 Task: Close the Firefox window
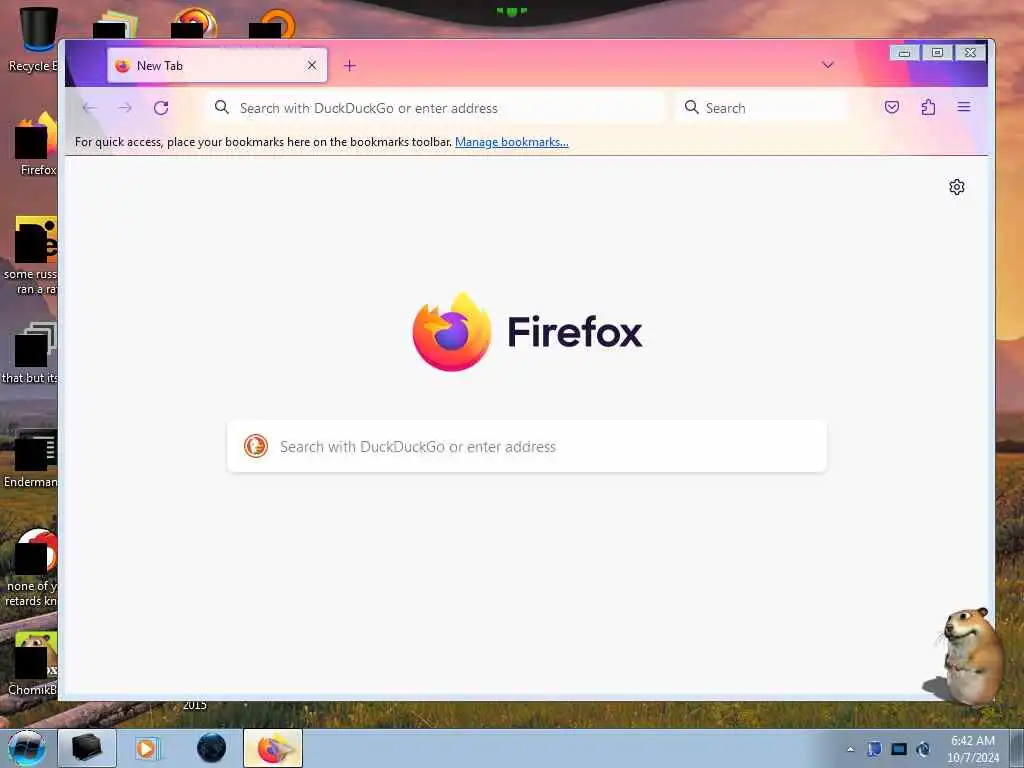tap(970, 53)
